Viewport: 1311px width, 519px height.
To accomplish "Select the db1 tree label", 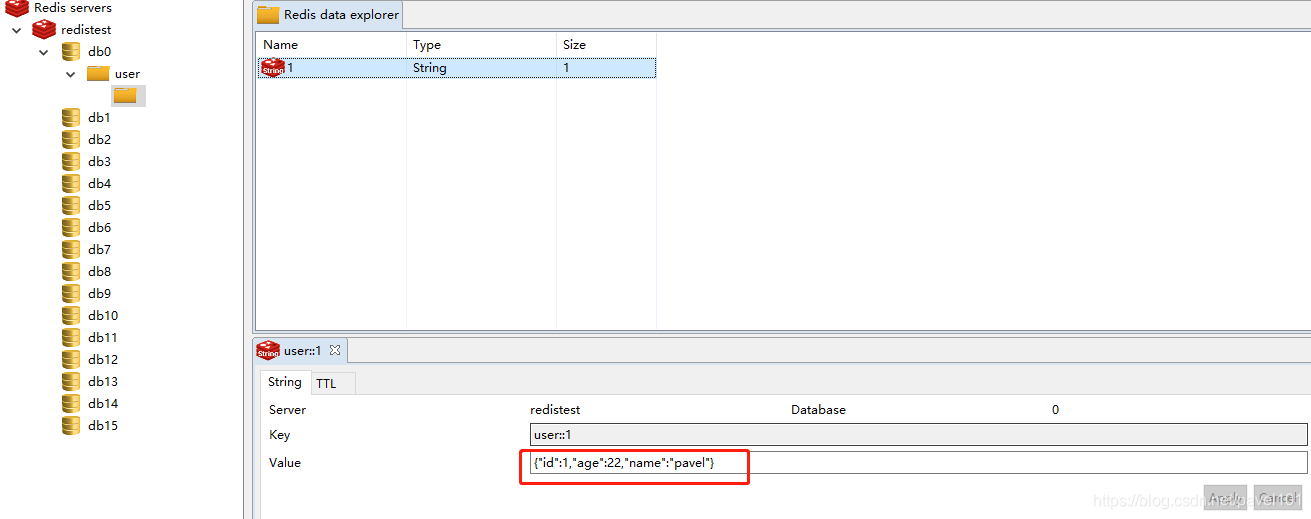I will pos(99,118).
